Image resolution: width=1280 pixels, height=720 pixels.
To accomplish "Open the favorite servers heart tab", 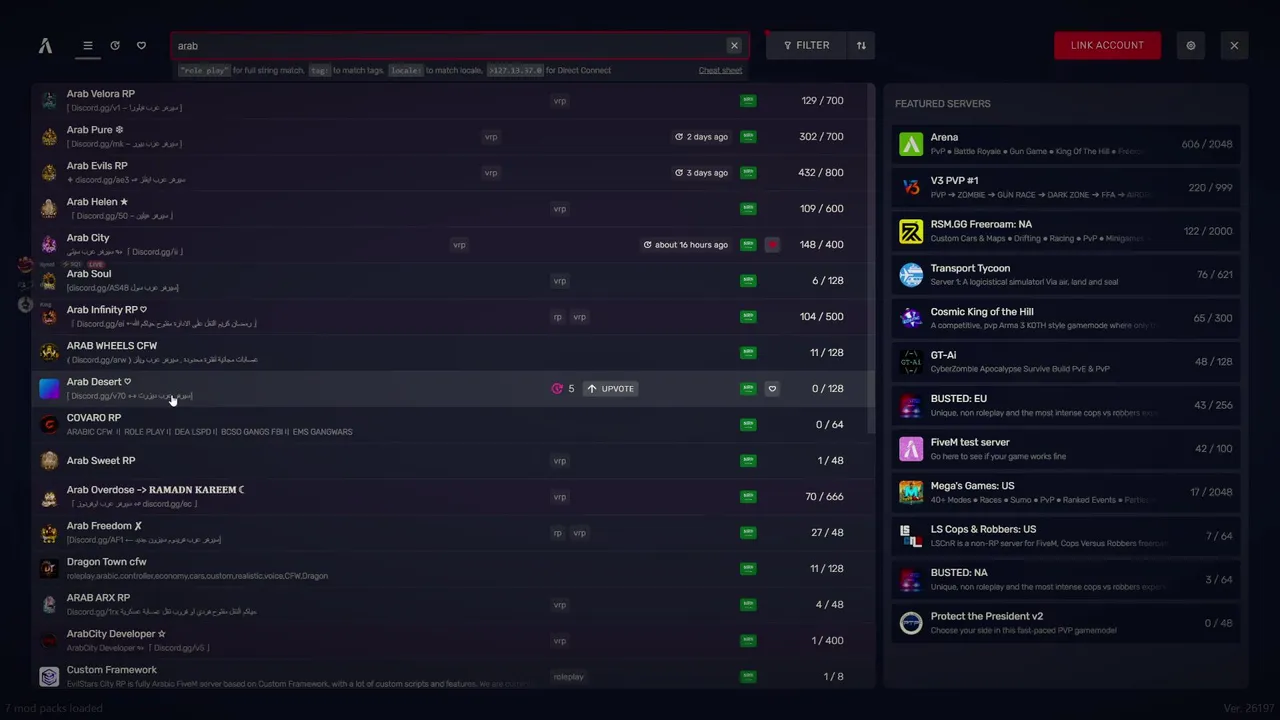I will point(141,45).
